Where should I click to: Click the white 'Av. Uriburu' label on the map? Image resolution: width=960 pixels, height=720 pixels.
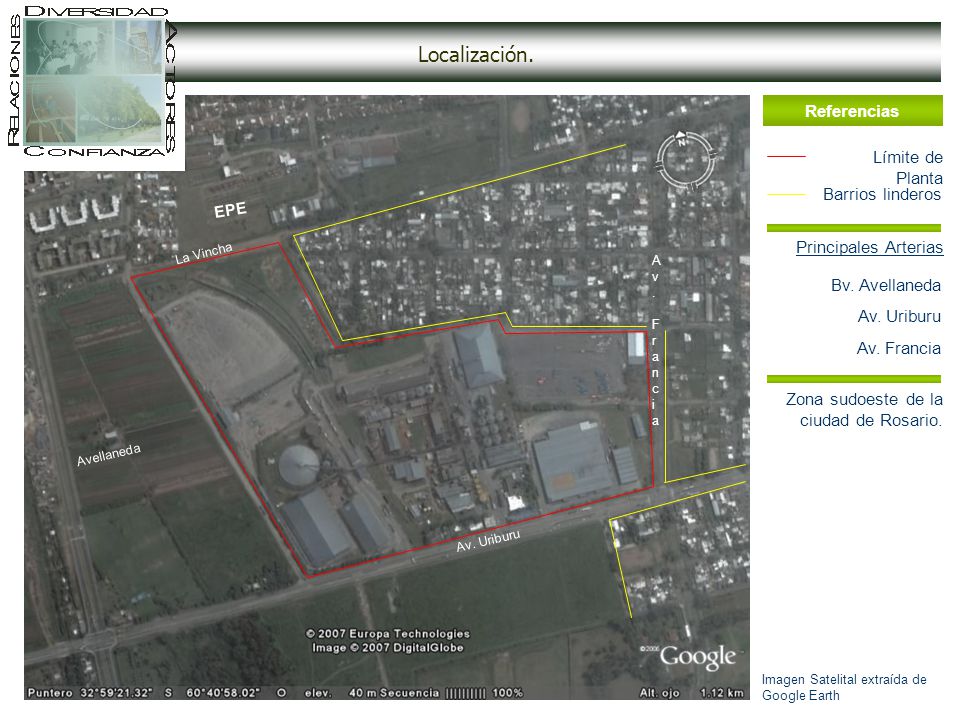click(488, 541)
